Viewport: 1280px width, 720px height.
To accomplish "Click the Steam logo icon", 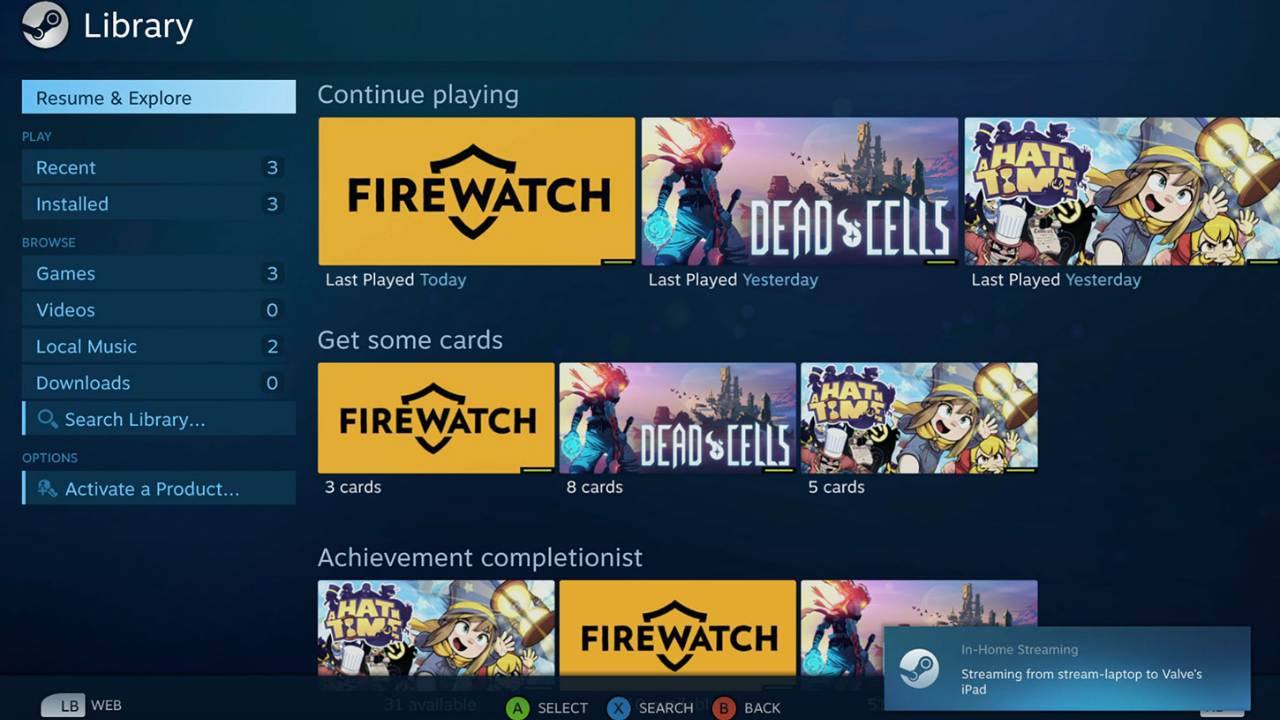I will (x=45, y=25).
